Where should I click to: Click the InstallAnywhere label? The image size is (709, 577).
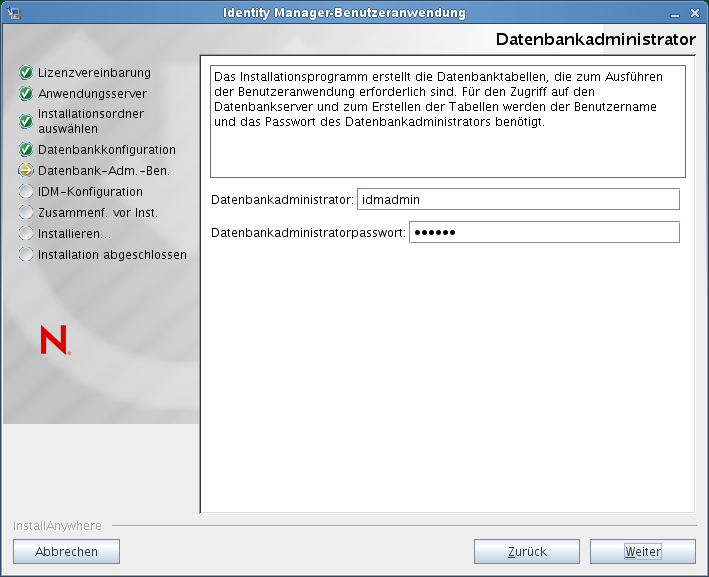point(57,525)
